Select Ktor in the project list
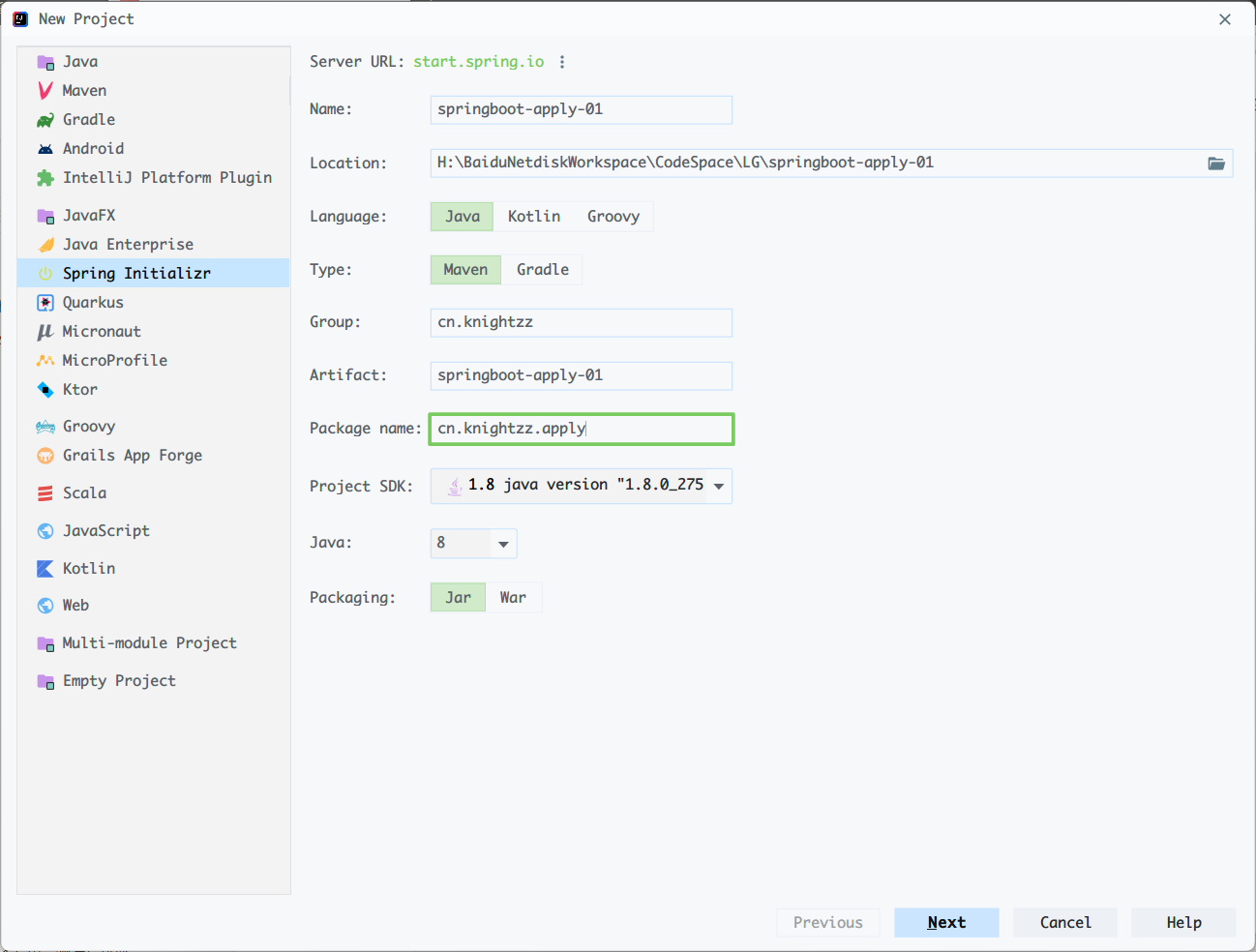Screen dimensions: 1256x952 (x=153, y=390)
